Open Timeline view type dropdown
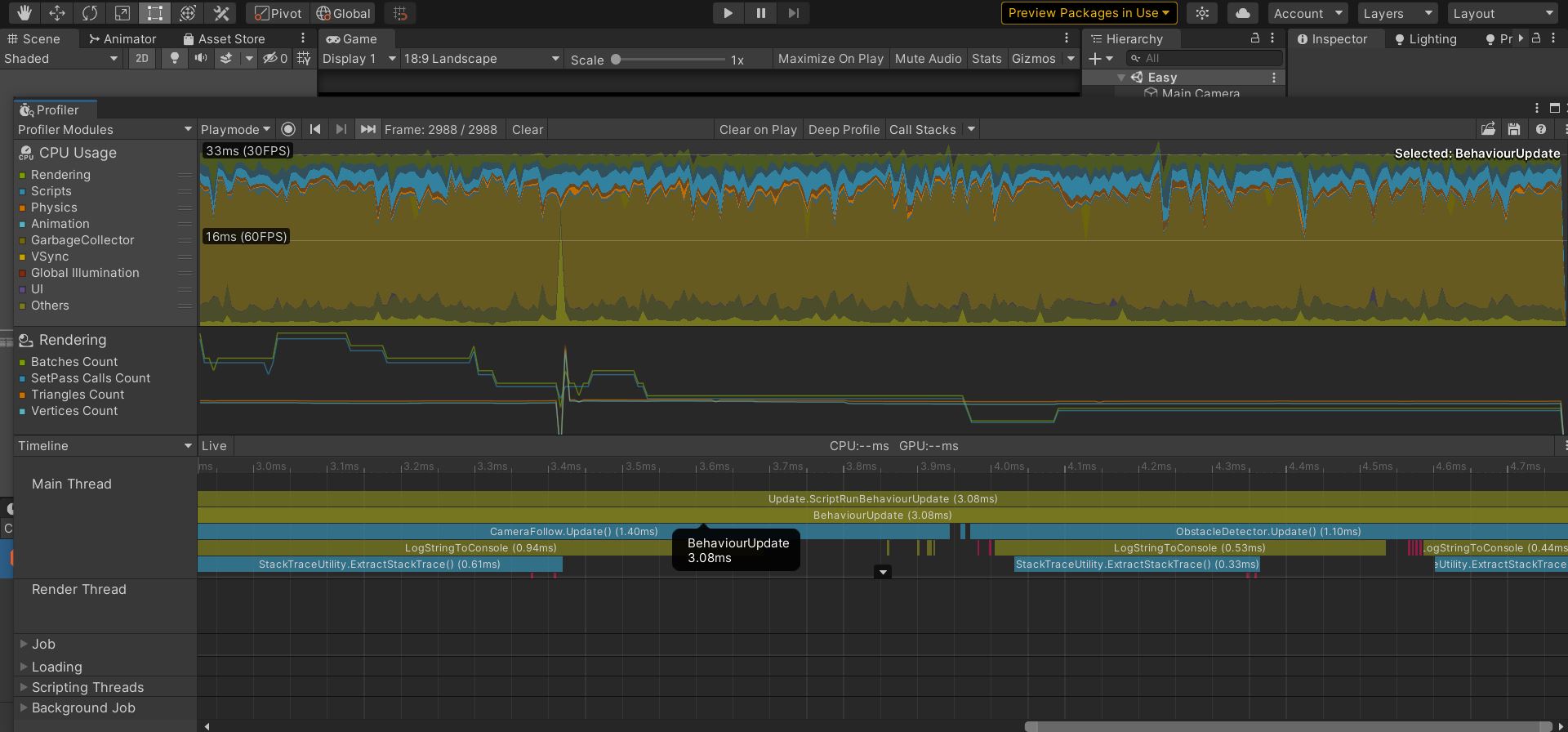Viewport: 1568px width, 732px height. tap(105, 445)
